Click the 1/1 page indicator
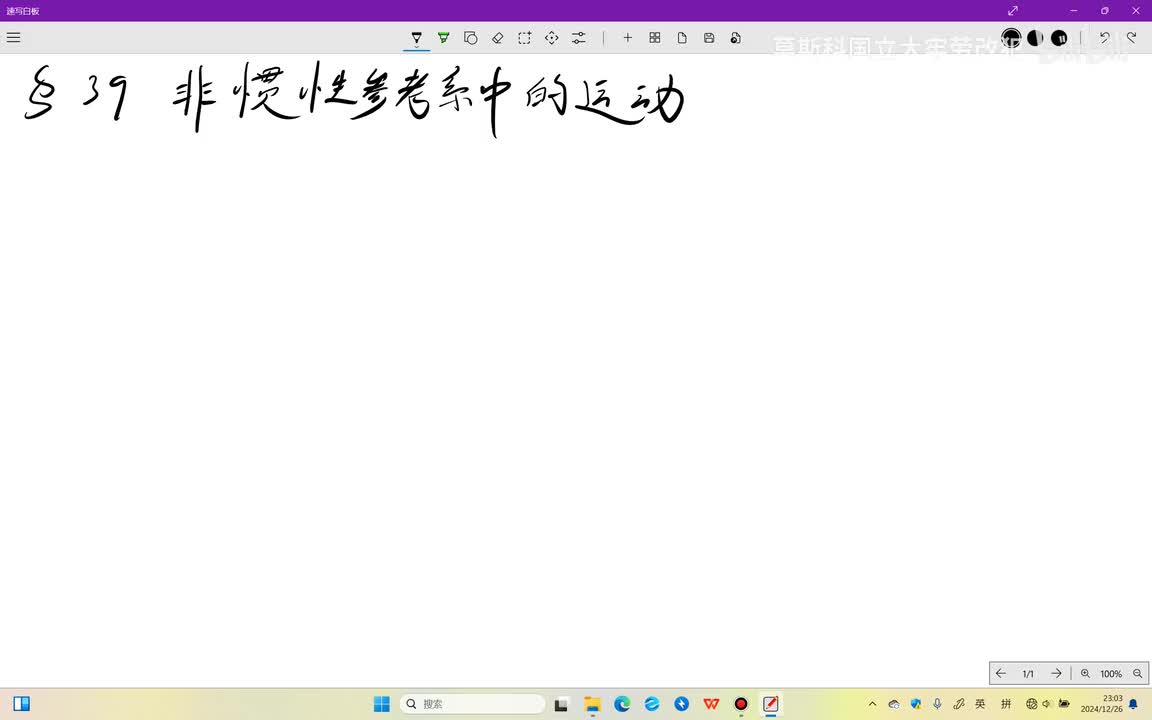This screenshot has width=1152, height=720. tap(1028, 674)
